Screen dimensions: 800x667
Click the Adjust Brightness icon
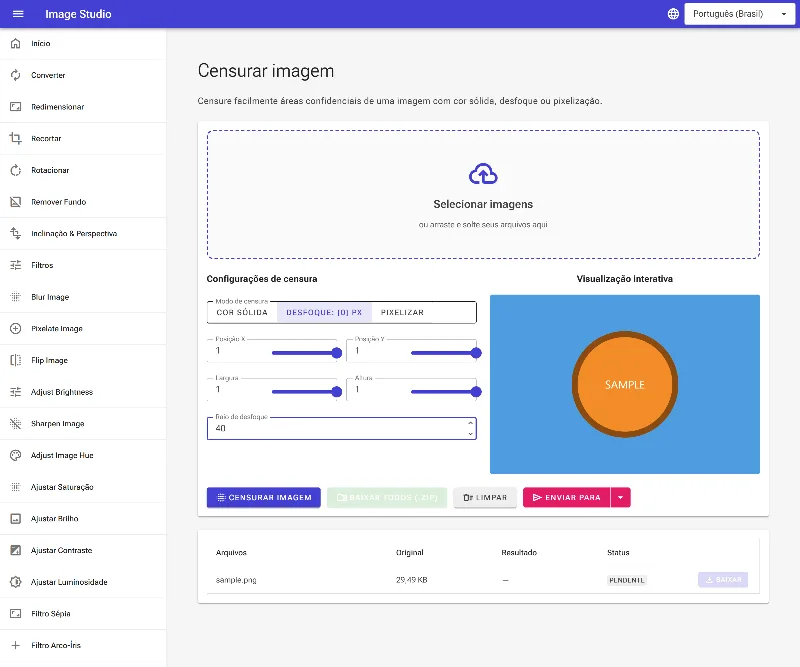16,392
